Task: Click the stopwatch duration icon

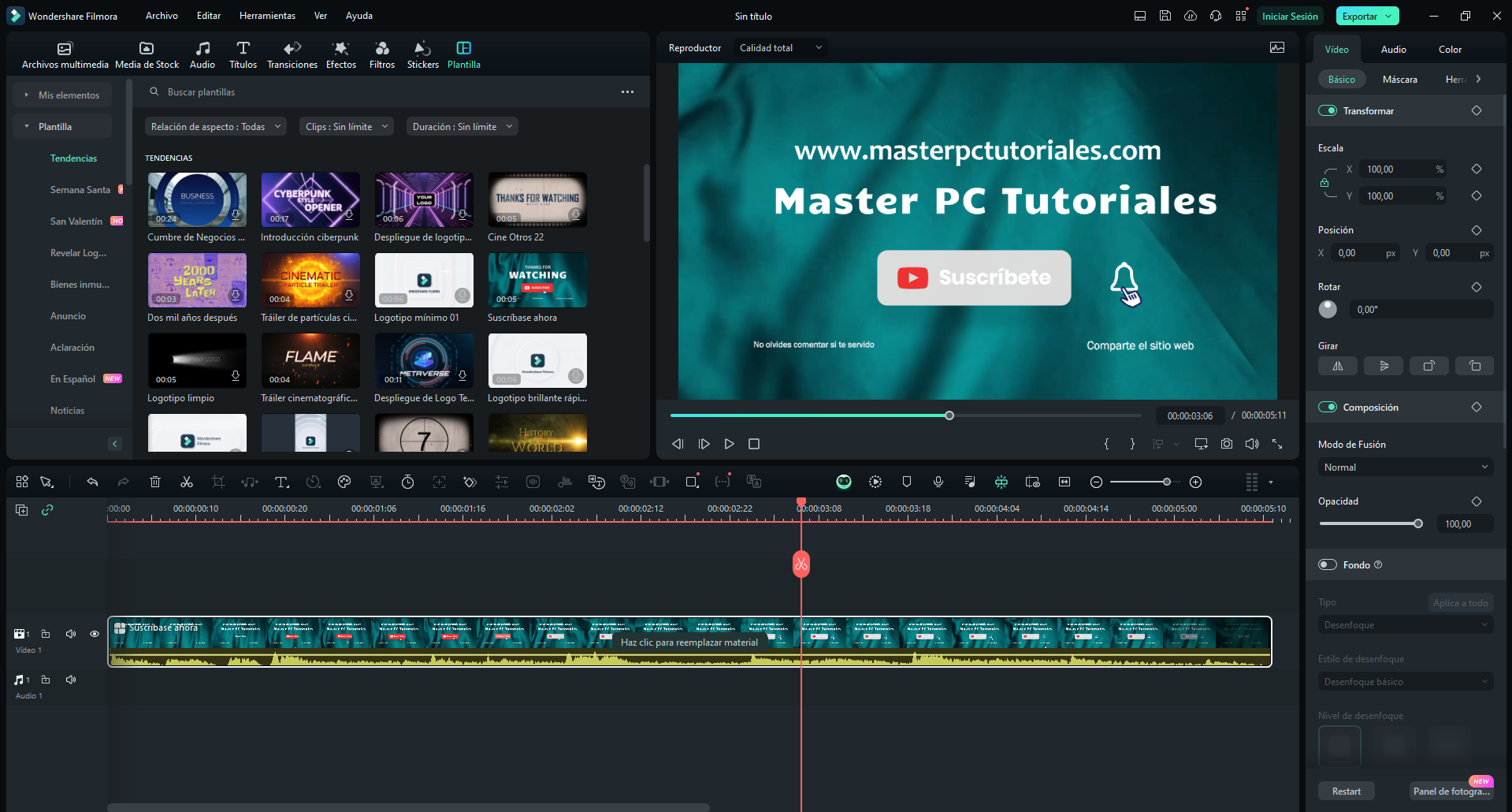Action: coord(407,482)
